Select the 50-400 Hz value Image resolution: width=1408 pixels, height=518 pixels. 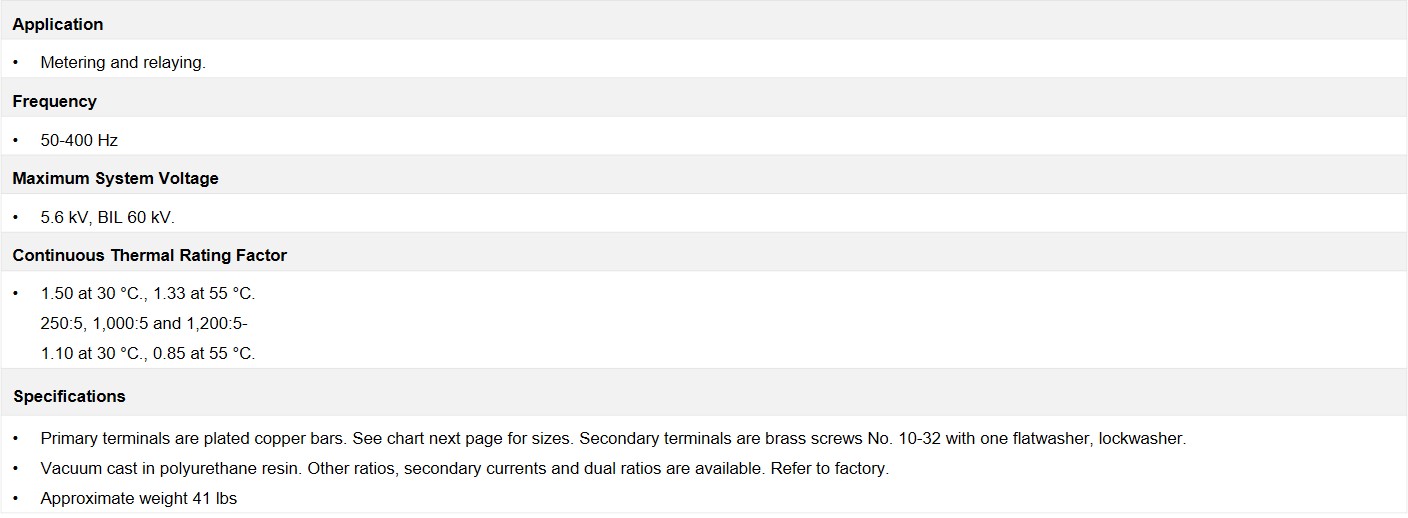pos(79,140)
